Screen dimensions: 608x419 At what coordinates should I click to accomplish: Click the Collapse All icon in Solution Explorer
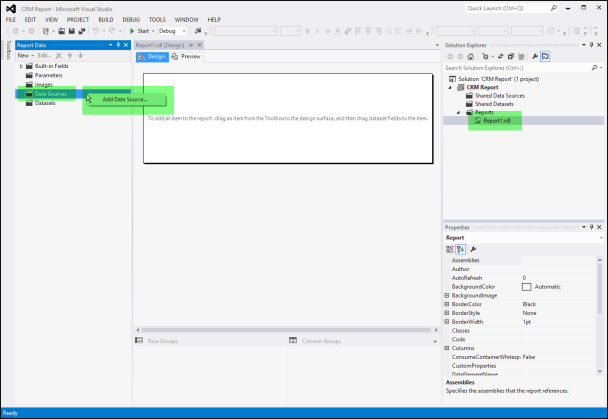(x=509, y=57)
